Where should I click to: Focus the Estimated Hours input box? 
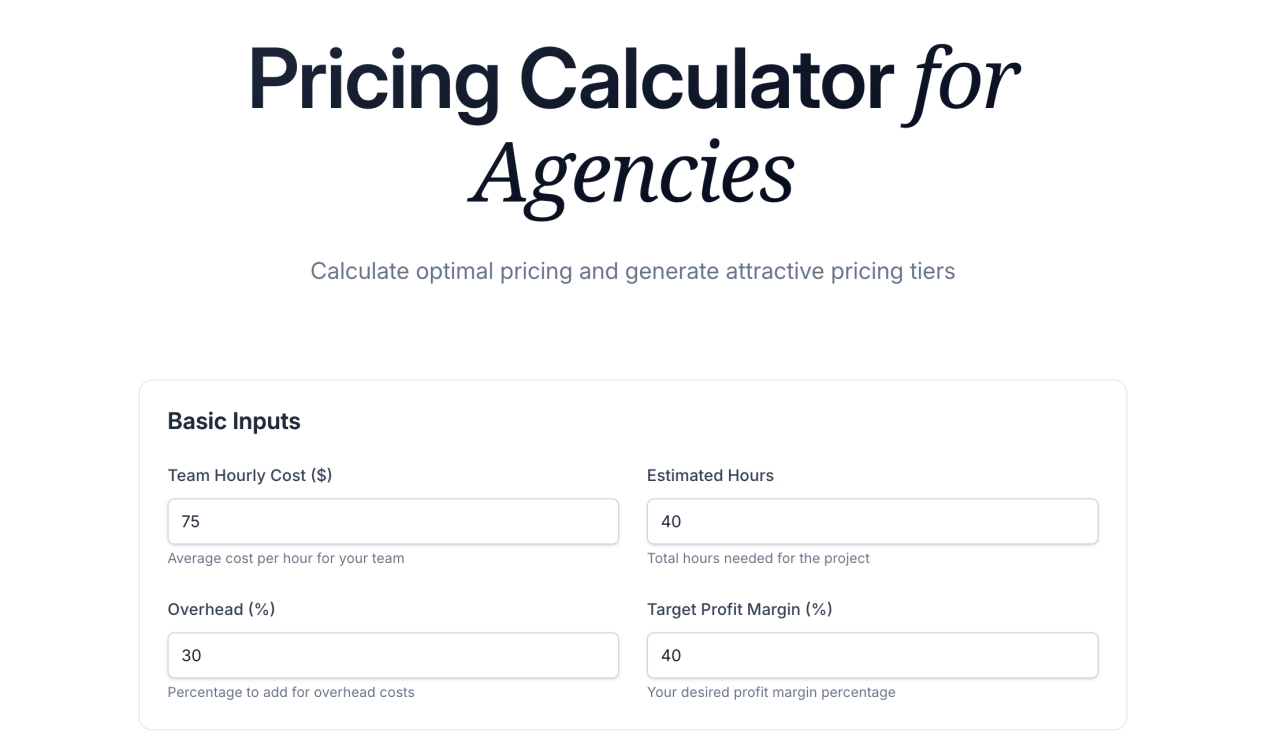[872, 521]
